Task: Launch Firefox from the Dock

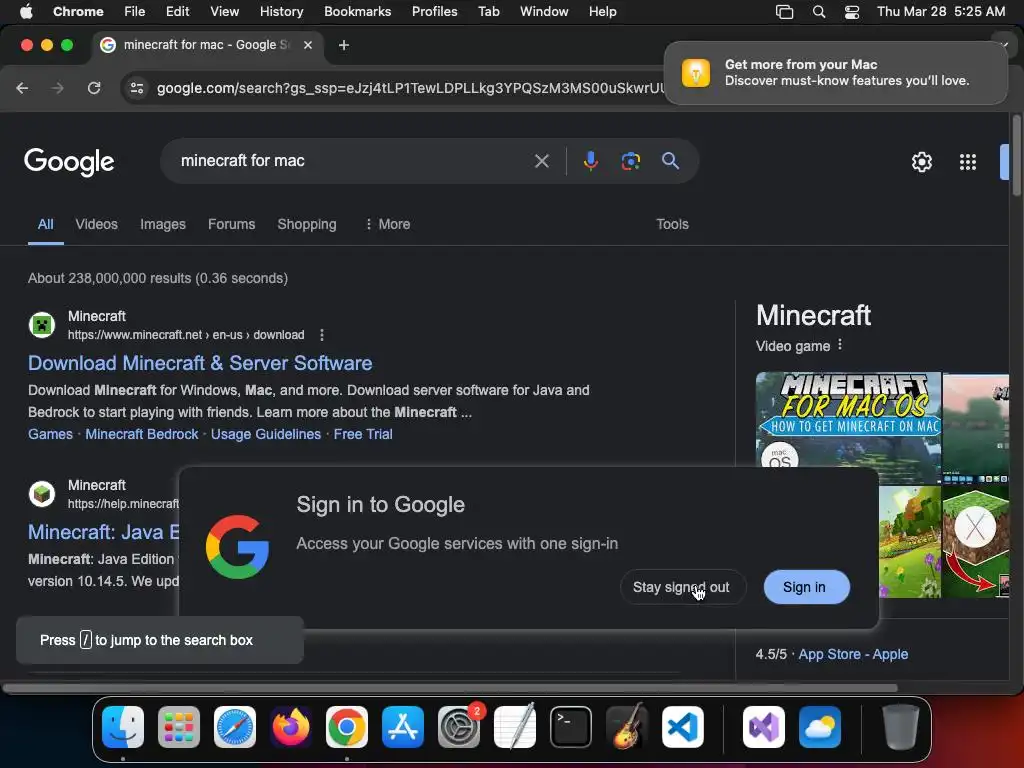Action: point(291,727)
